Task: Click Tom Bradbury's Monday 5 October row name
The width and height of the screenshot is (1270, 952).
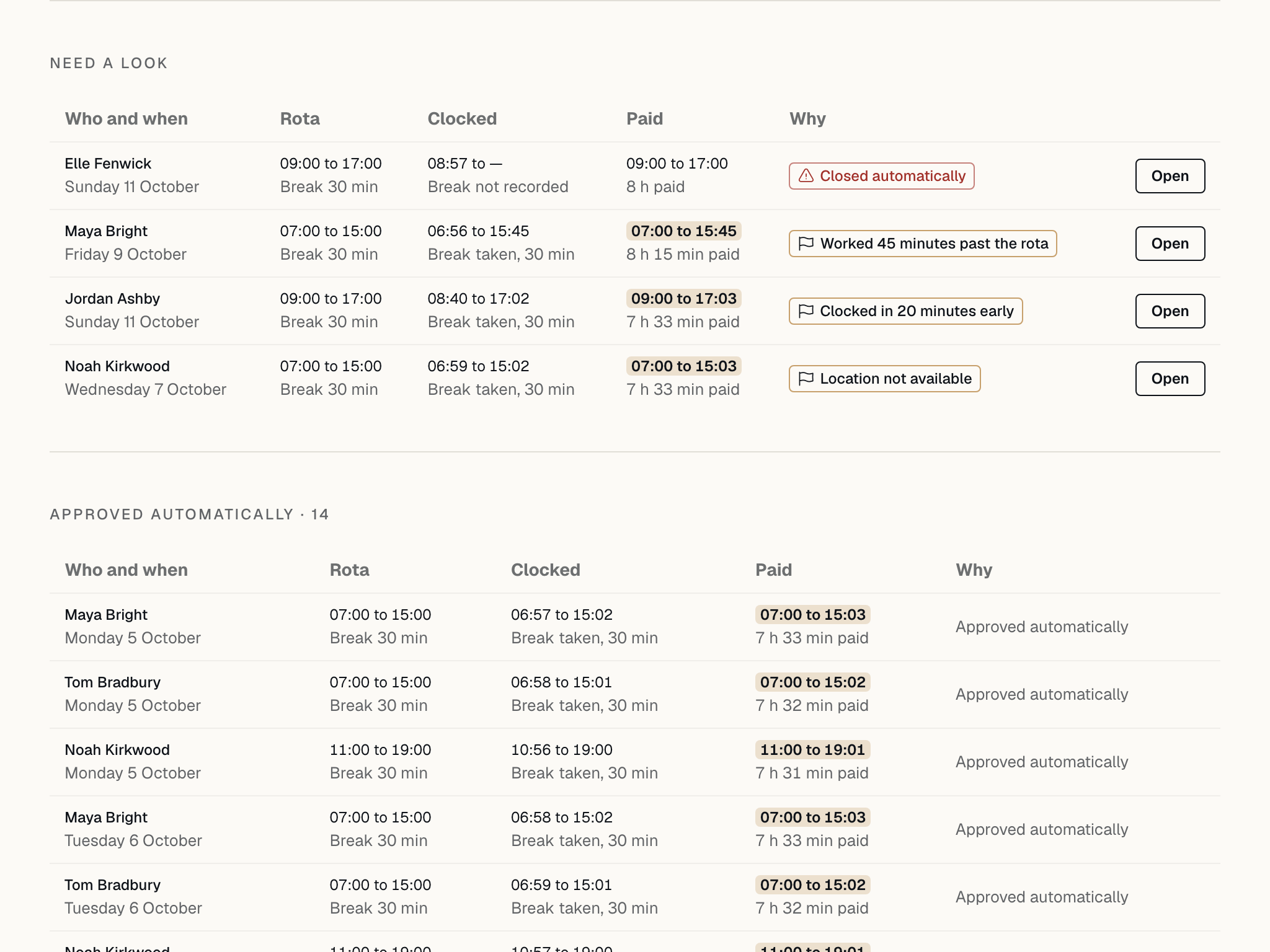Action: click(x=112, y=682)
